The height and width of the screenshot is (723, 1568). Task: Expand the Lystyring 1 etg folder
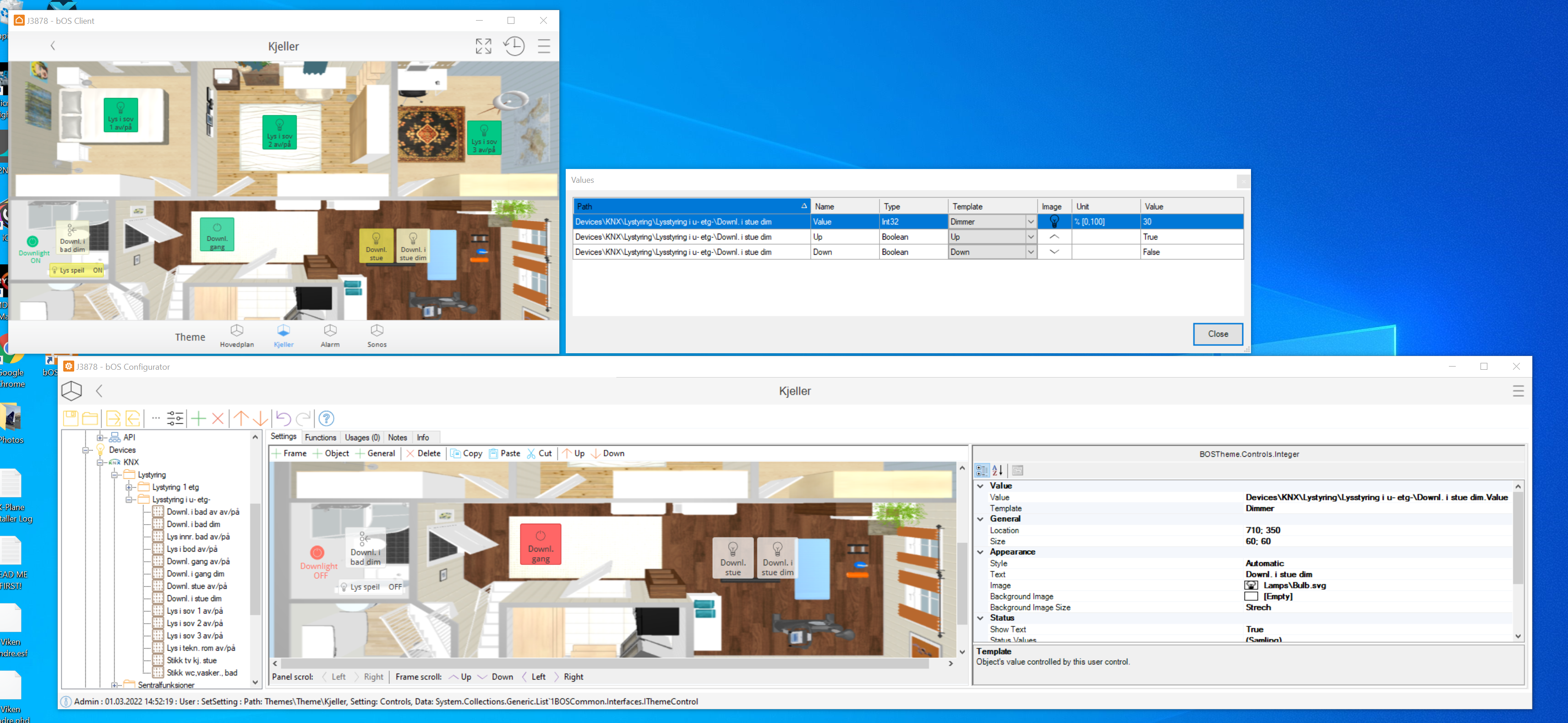tap(129, 487)
